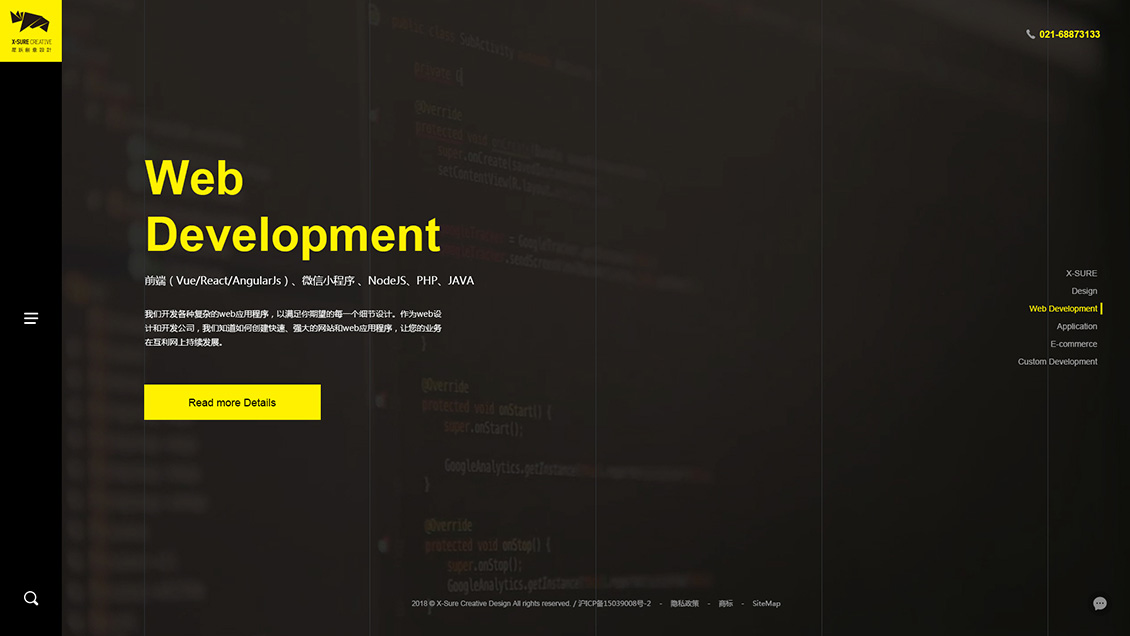
Task: Open search with the magnifier icon
Action: [31, 598]
